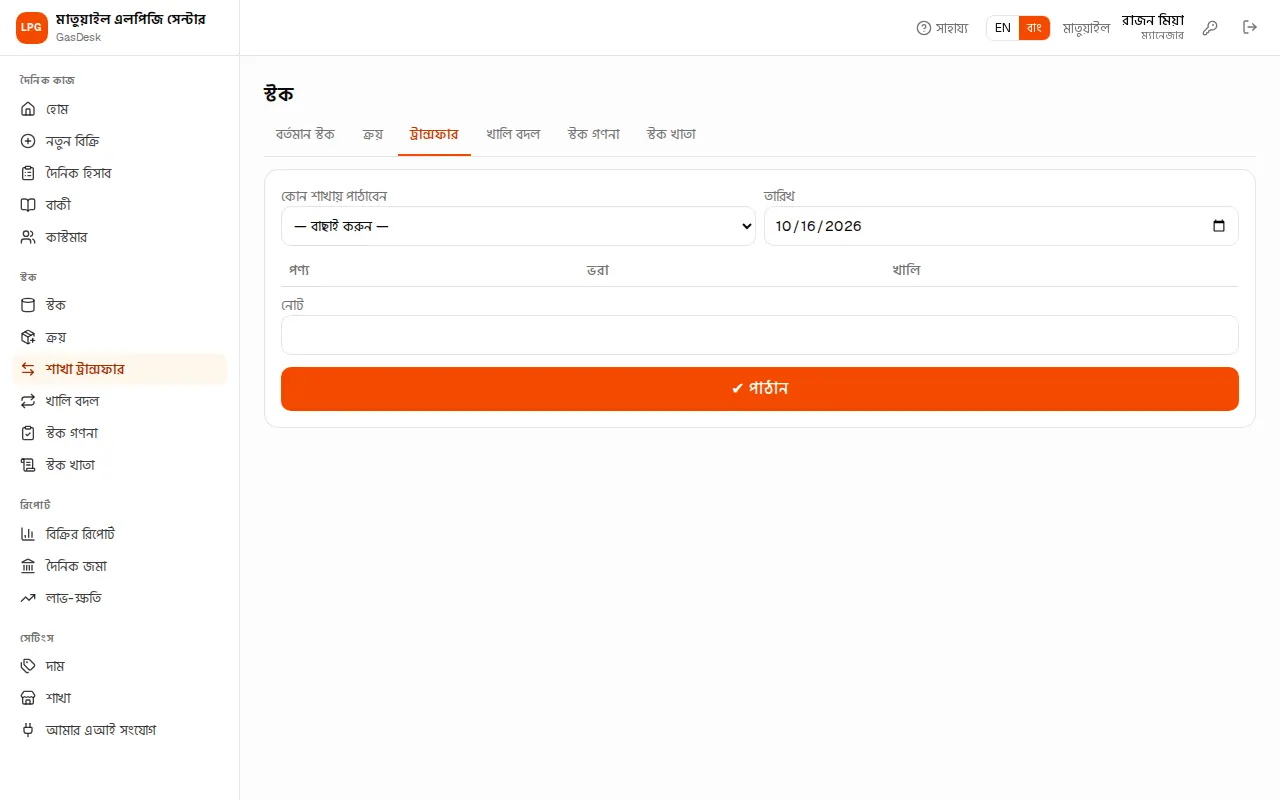1280x800 pixels.
Task: Open খালি বদল in sidebar
Action: click(120, 401)
